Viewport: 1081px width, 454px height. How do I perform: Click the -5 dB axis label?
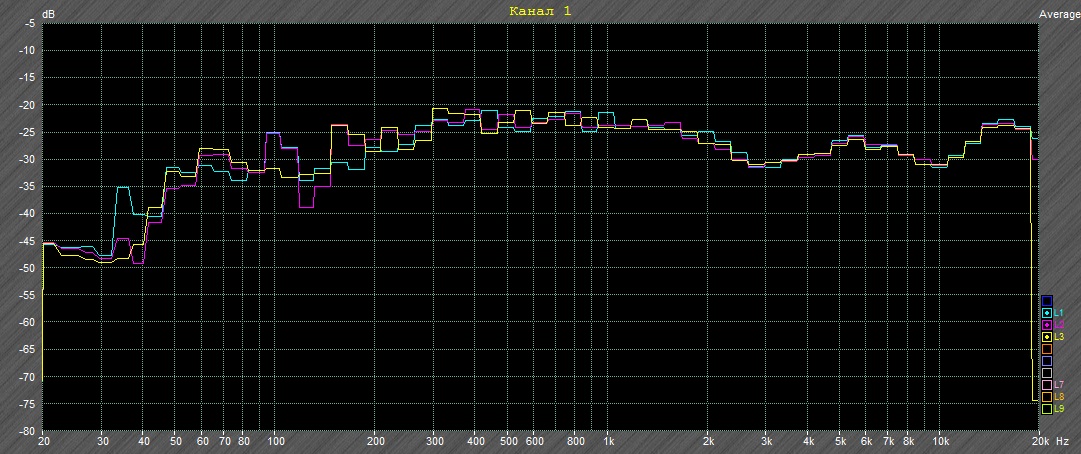(x=28, y=23)
